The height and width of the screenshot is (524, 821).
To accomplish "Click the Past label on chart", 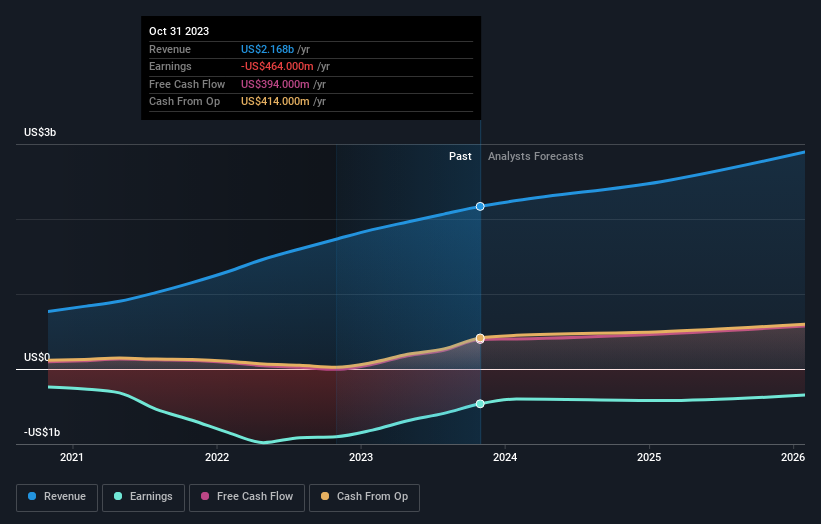I will point(460,157).
